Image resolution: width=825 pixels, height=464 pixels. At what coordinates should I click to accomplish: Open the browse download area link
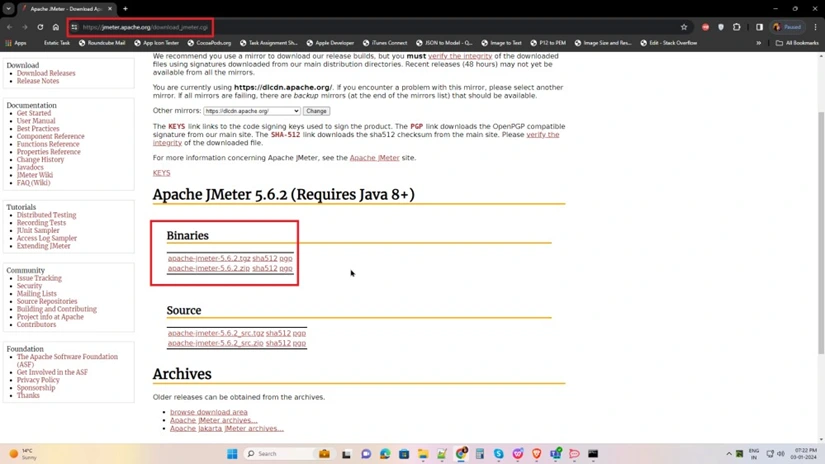pyautogui.click(x=209, y=412)
